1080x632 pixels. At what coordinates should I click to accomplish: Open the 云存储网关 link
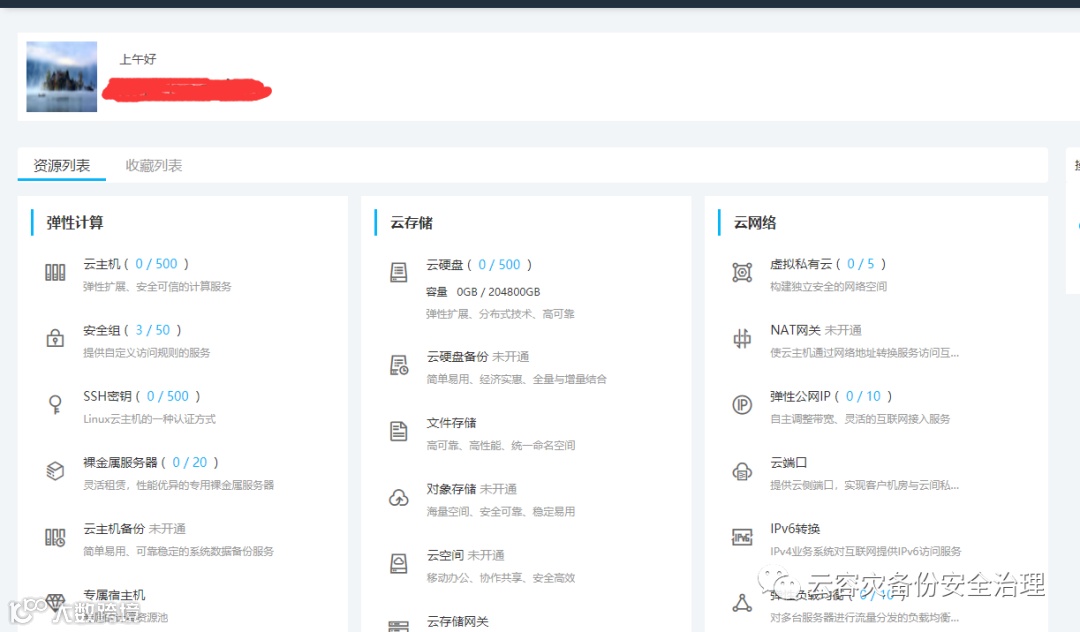click(x=457, y=621)
